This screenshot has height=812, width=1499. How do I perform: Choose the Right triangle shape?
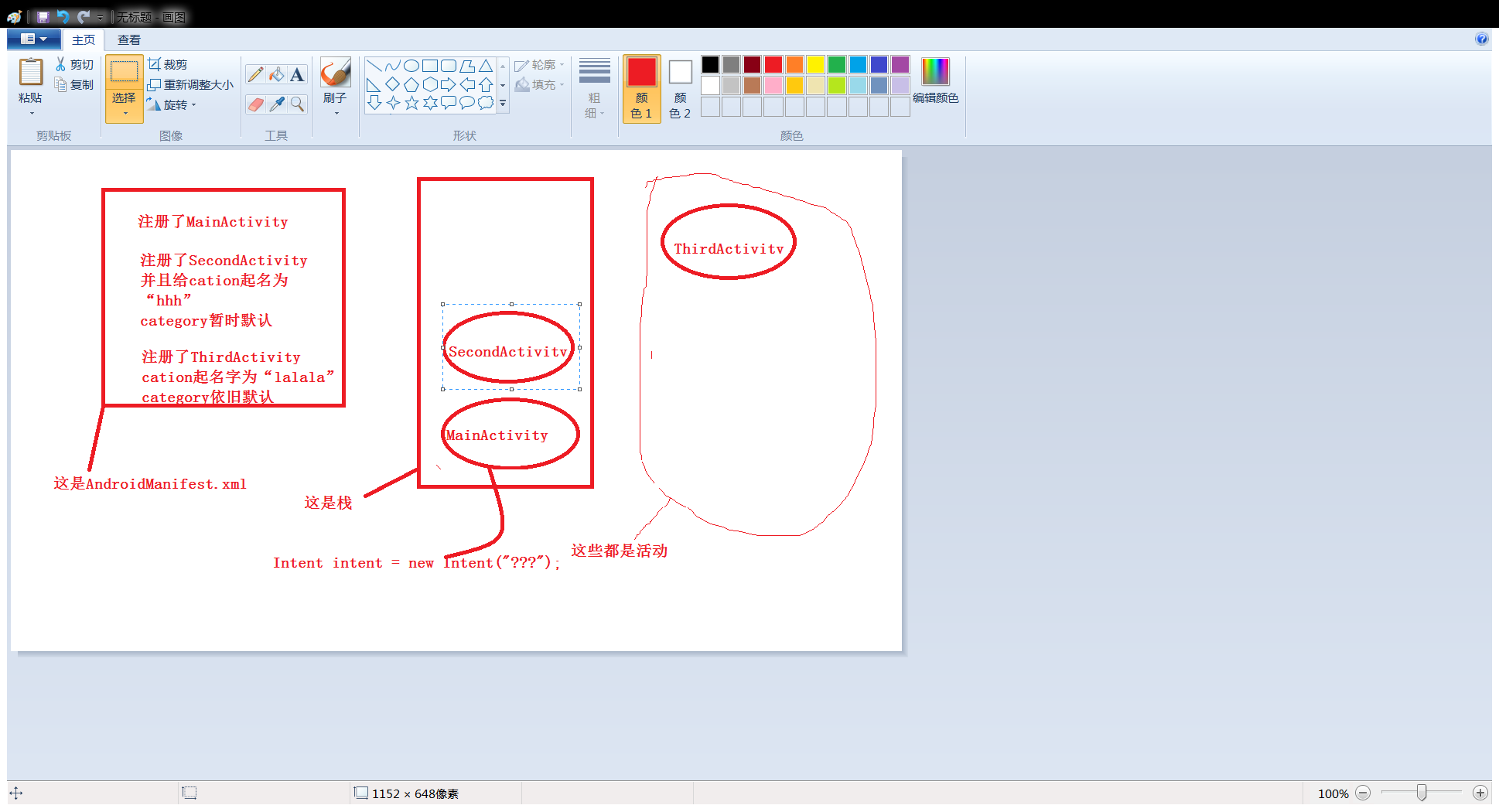click(x=374, y=84)
